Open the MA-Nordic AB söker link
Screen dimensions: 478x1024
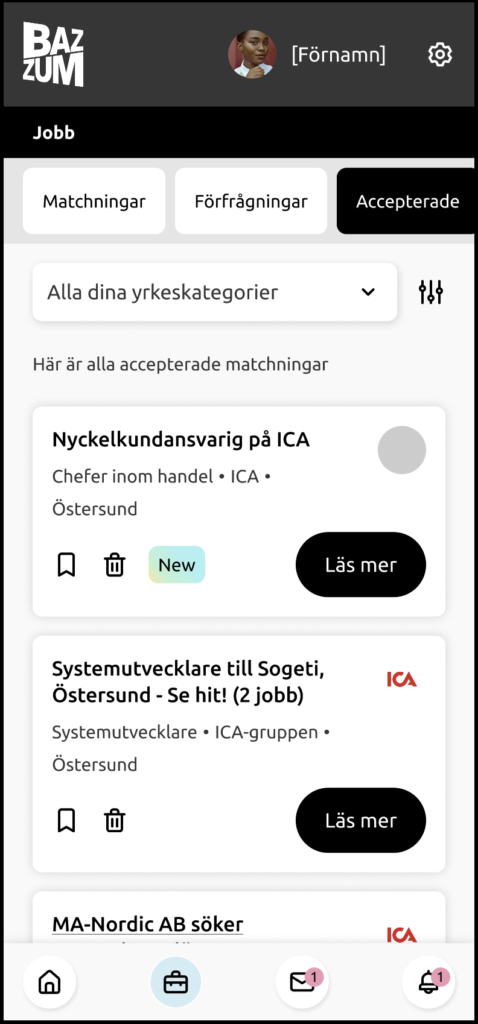148,924
